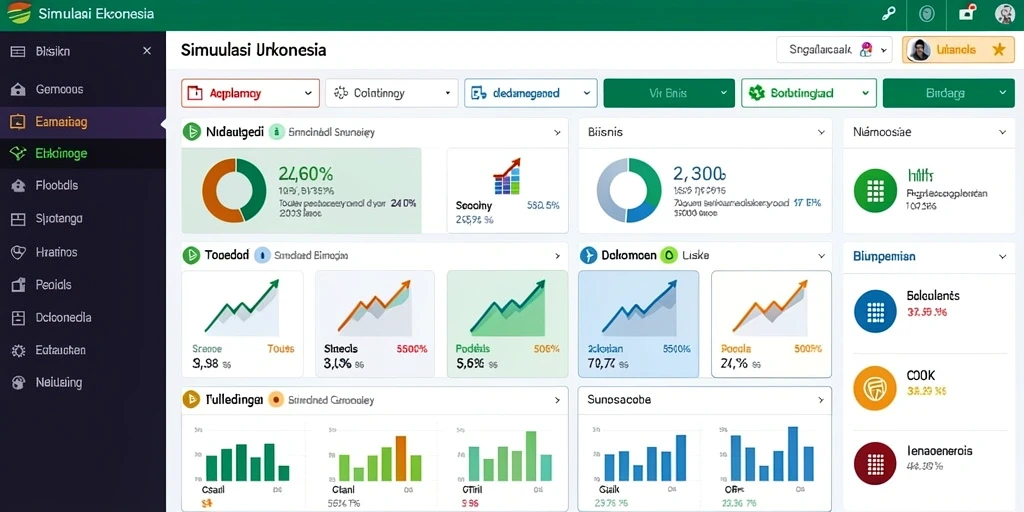Expand the green Birdage dropdown
This screenshot has width=1024, height=512.
pos(948,93)
